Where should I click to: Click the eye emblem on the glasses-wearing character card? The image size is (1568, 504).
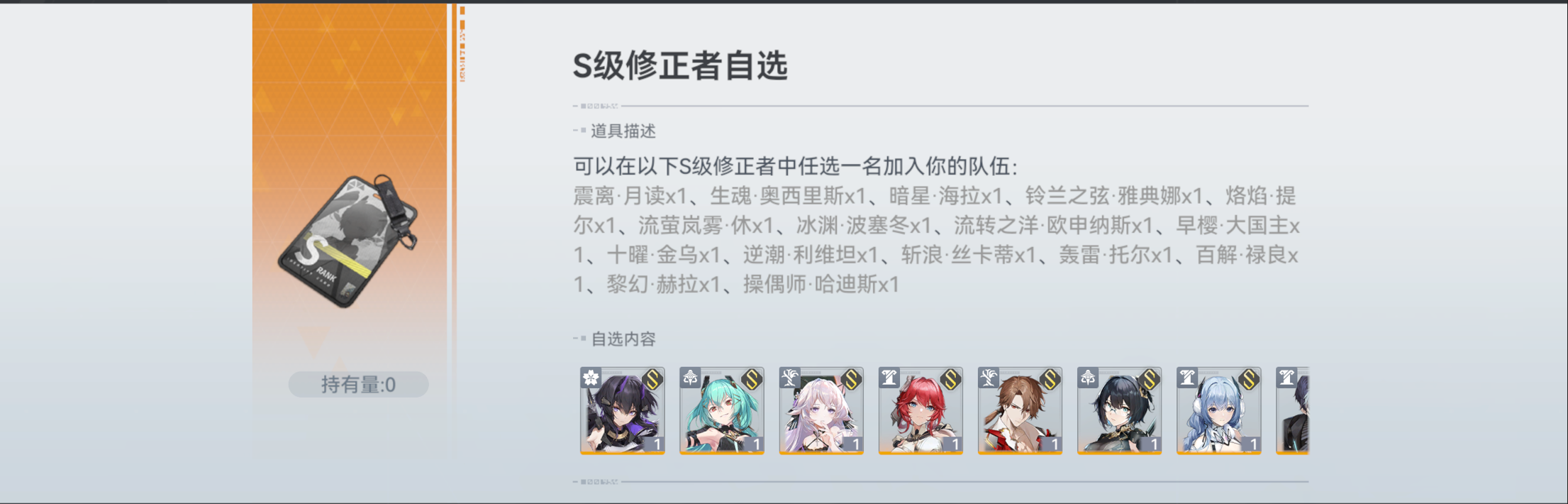1087,378
